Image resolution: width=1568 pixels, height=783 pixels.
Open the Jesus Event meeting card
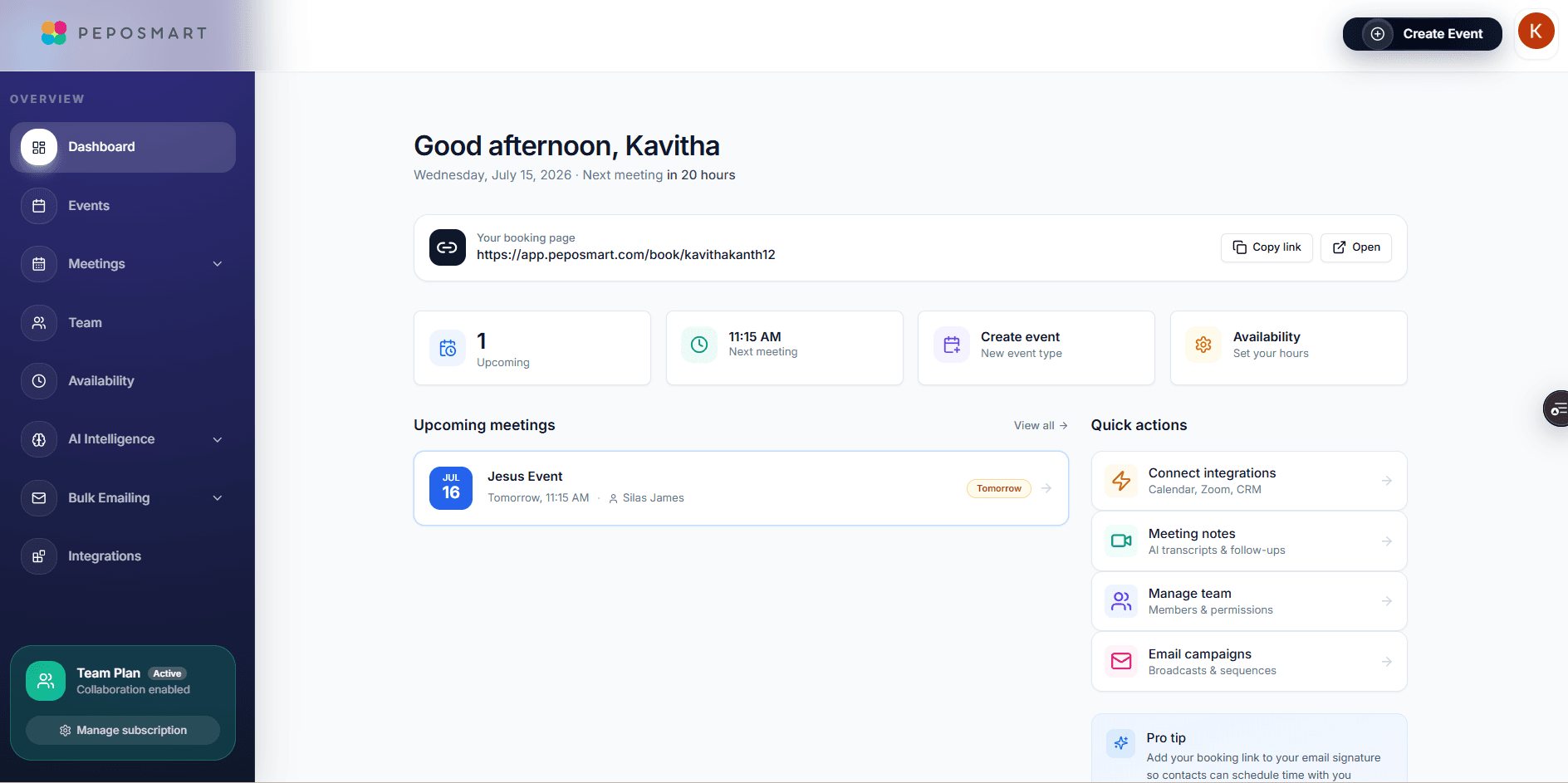point(741,488)
